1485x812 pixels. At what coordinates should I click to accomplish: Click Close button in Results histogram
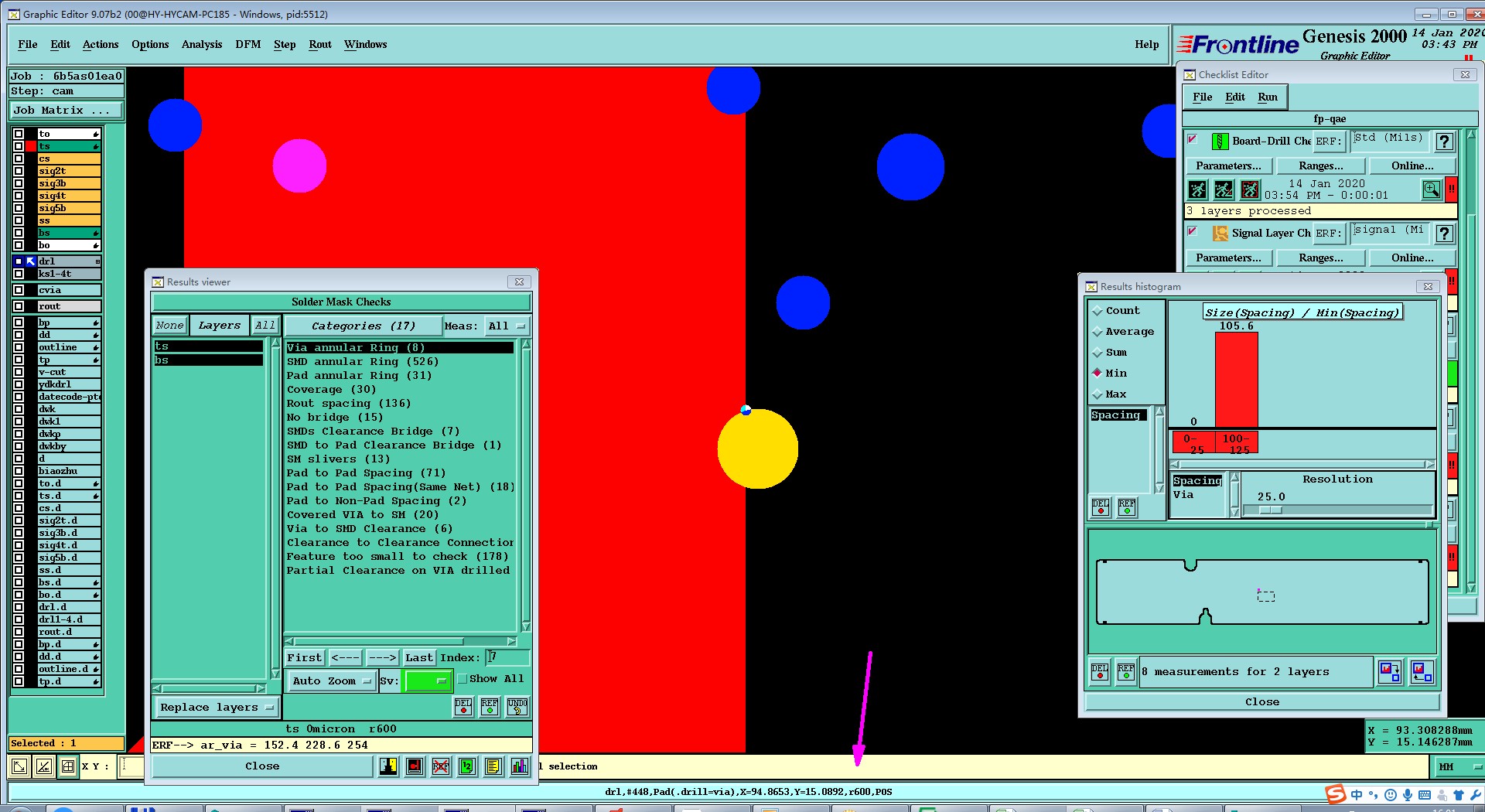1262,702
